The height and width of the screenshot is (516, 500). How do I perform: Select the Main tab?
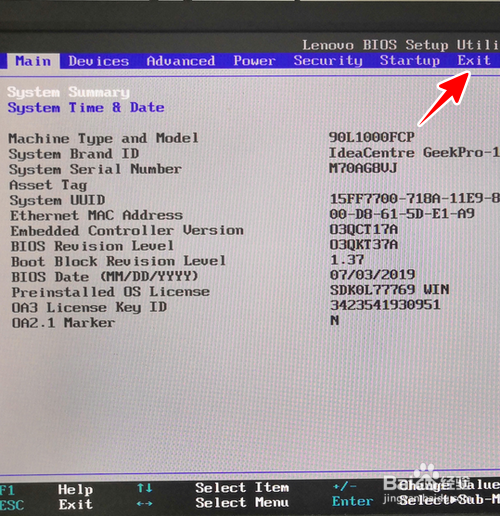pyautogui.click(x=33, y=61)
